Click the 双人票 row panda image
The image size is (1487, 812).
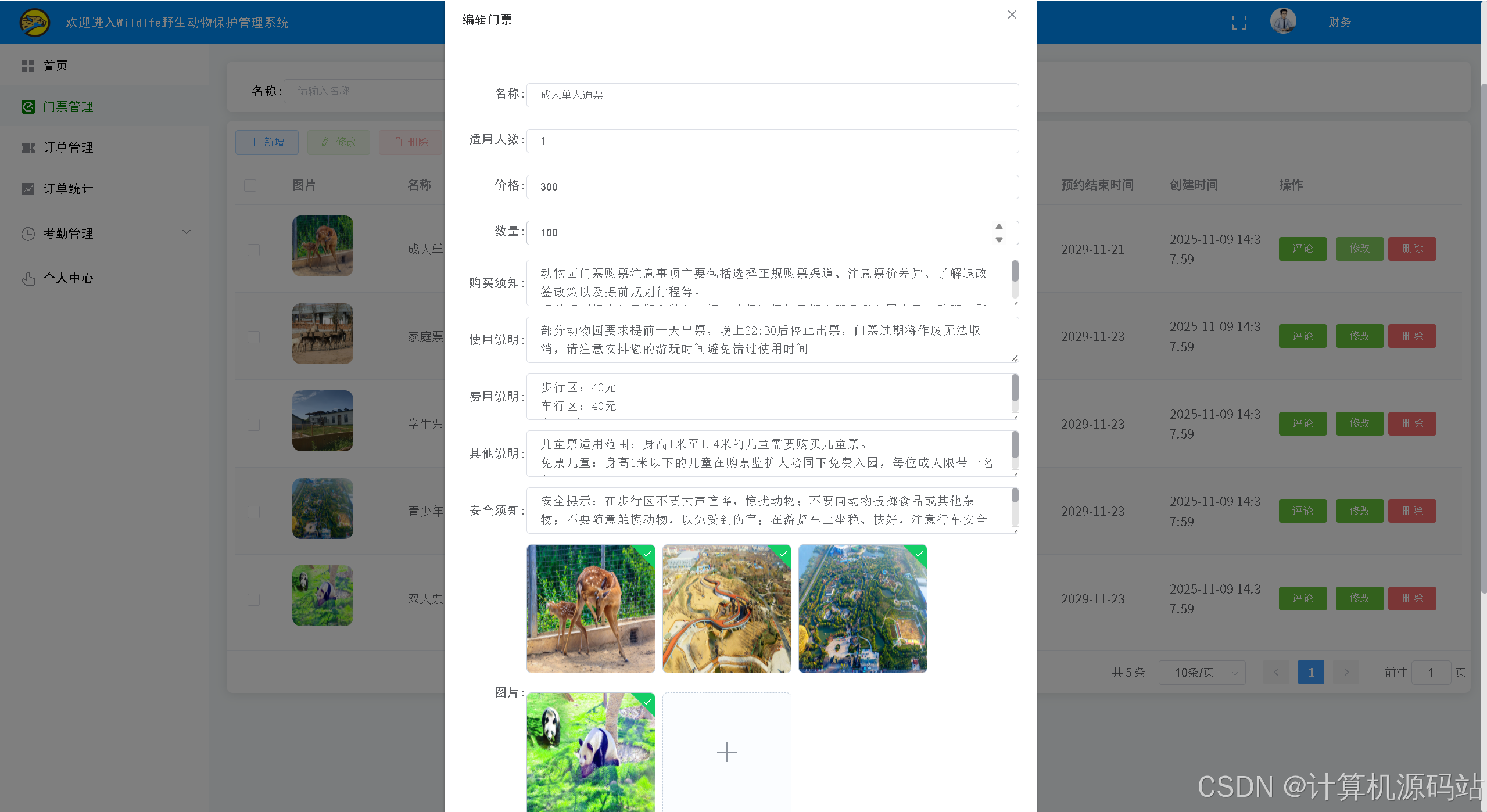click(323, 595)
